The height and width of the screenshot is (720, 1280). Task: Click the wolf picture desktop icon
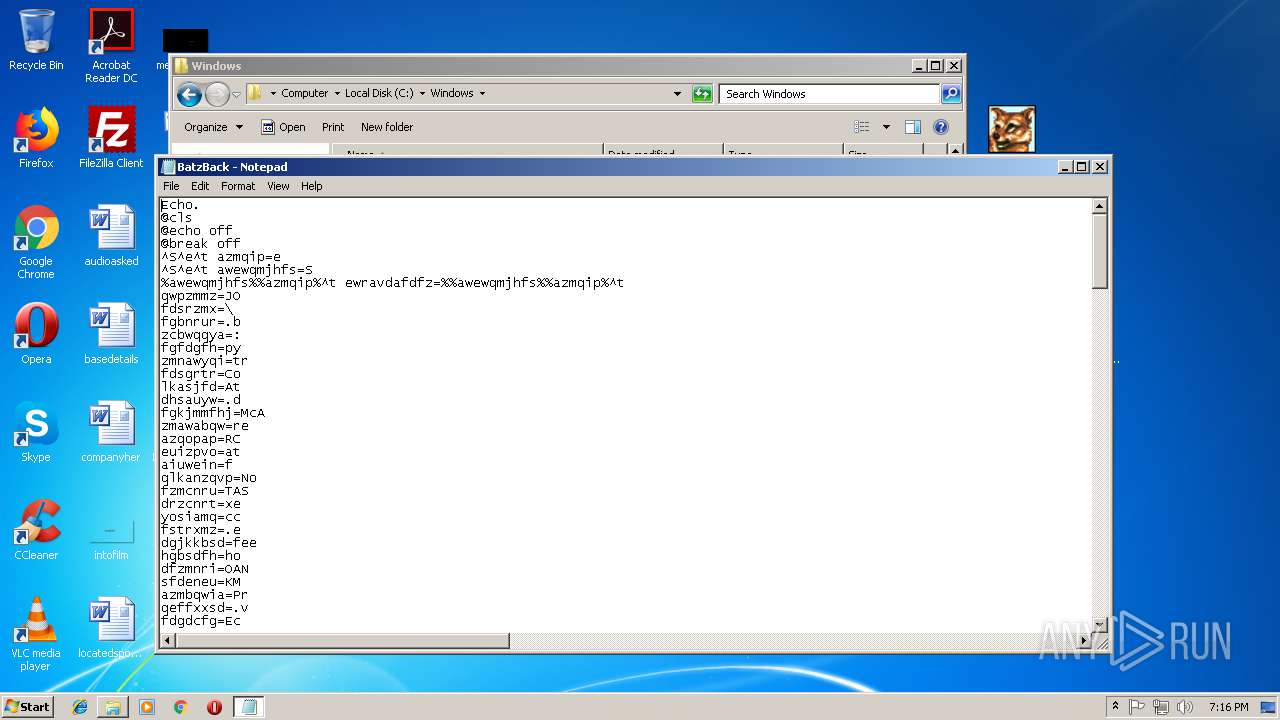click(x=1011, y=129)
